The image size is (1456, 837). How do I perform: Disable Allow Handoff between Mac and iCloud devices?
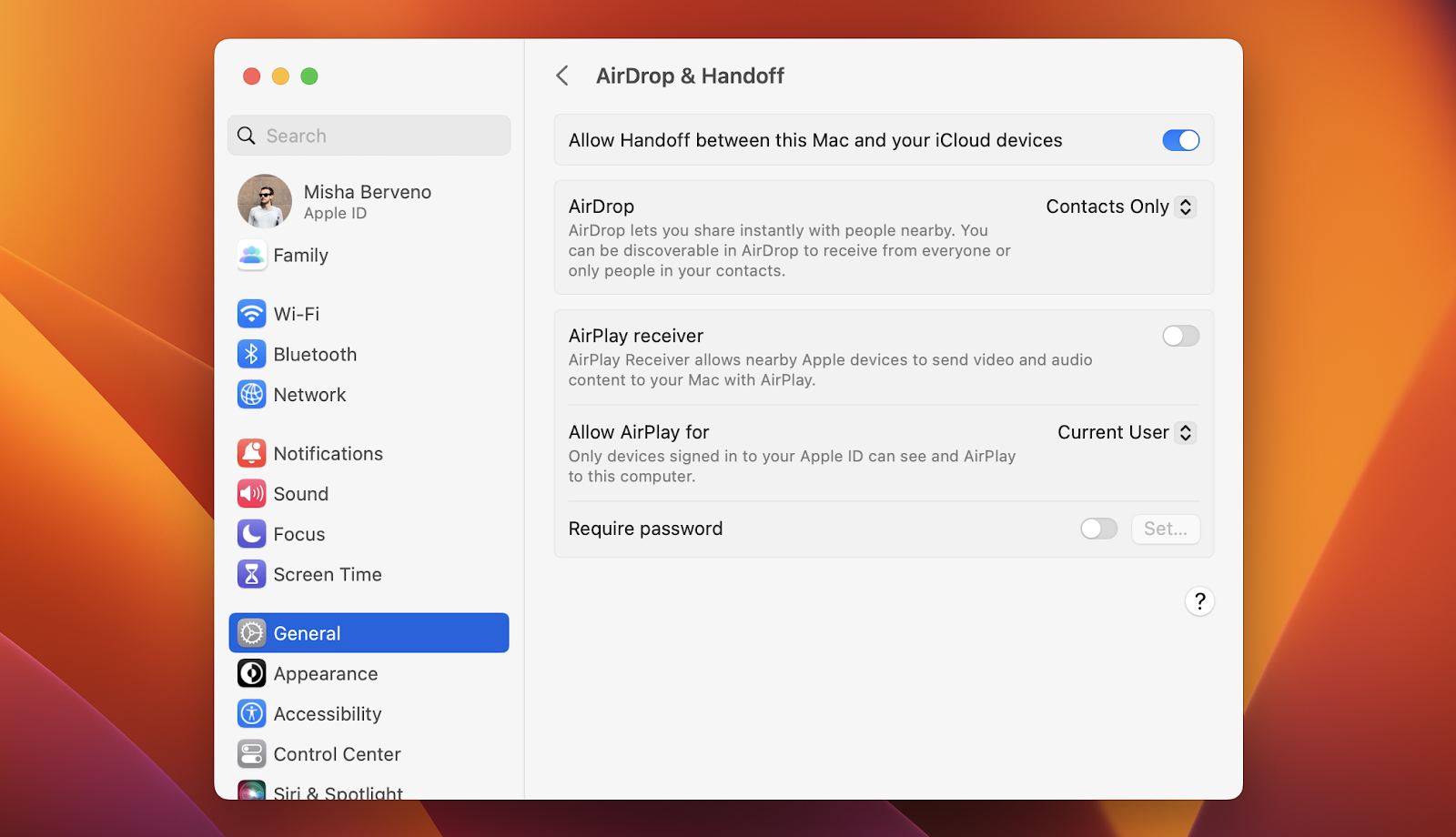pos(1180,140)
